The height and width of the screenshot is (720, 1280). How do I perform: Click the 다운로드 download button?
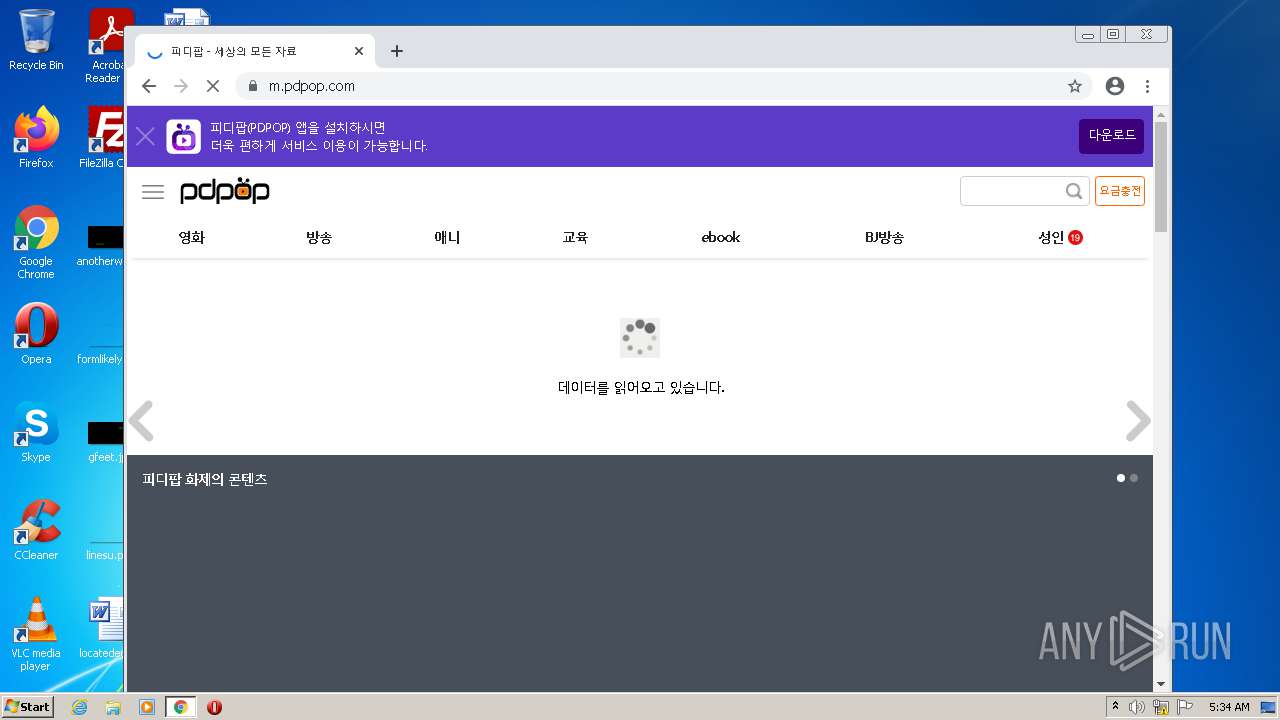[x=1111, y=136]
